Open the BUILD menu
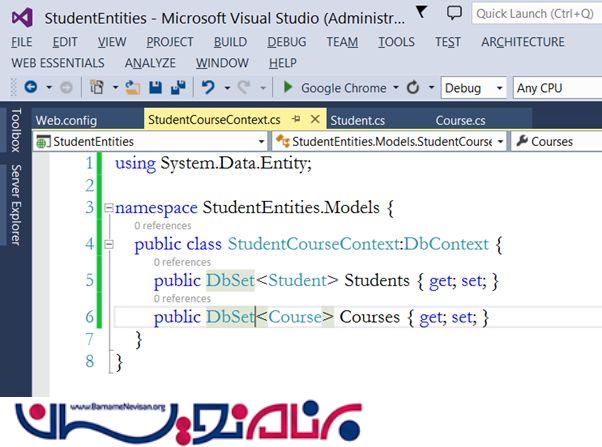The height and width of the screenshot is (447, 602). 230,42
